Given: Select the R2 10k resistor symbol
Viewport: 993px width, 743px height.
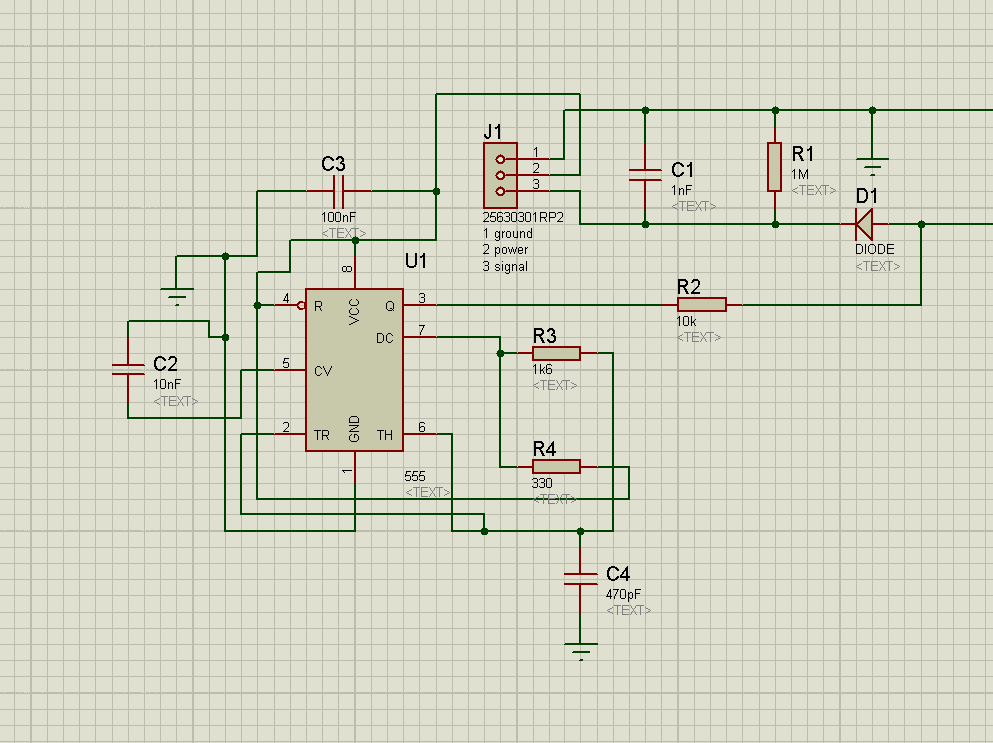Looking at the screenshot, I should point(702,303).
